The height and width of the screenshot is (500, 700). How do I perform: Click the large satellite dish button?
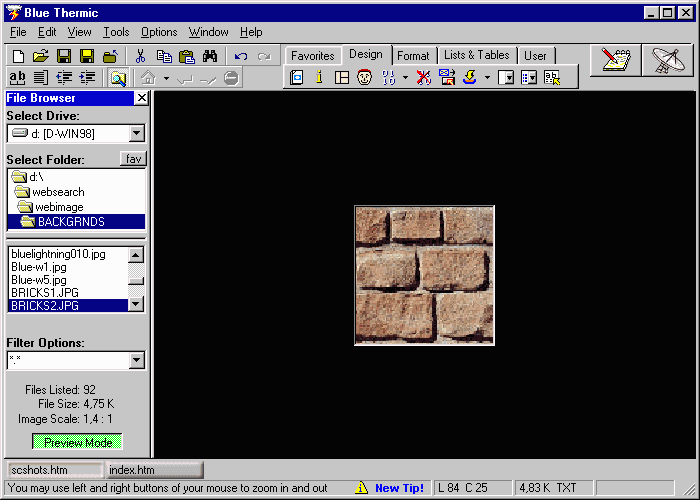coord(667,60)
